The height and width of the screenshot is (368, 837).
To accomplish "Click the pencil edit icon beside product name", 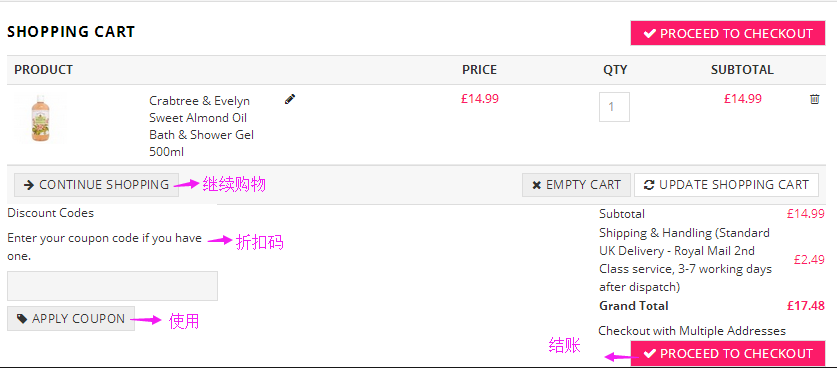I will point(290,99).
